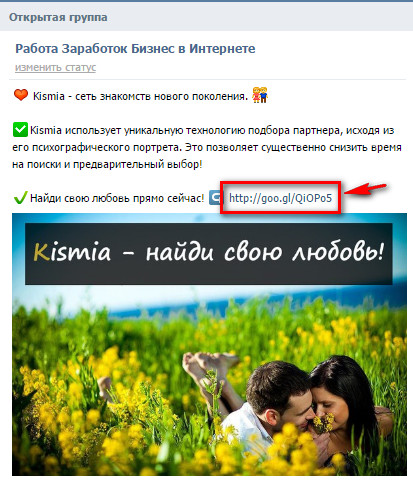Click the thin green checkmark before 'Найди свою любовь'
Image resolution: width=413 pixels, height=483 pixels.
[20, 198]
